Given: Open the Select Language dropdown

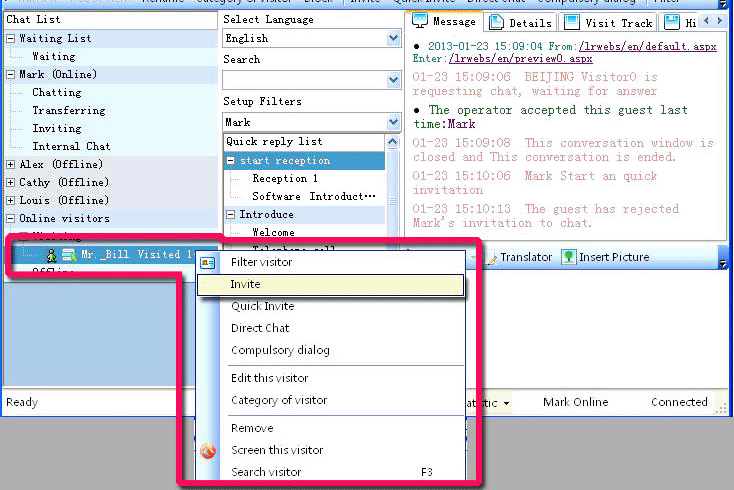Looking at the screenshot, I should (x=394, y=38).
